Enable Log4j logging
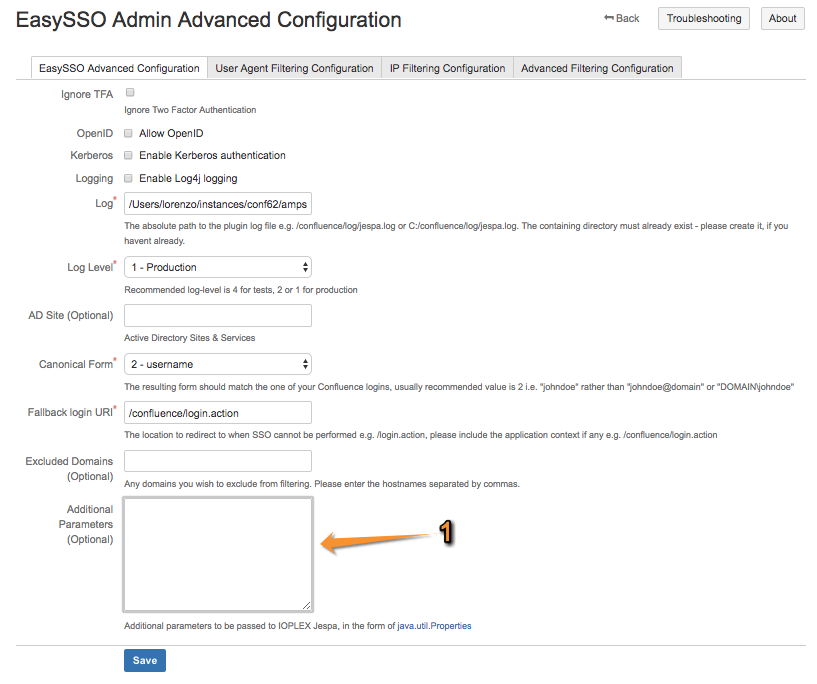The height and width of the screenshot is (684, 817). pyautogui.click(x=128, y=178)
